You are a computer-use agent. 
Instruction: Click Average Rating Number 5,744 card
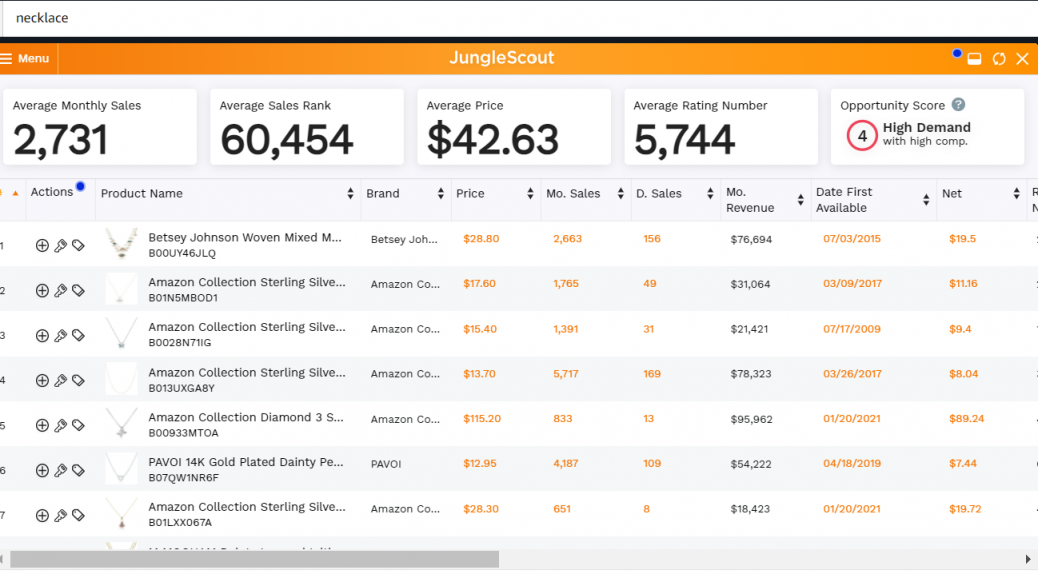721,126
